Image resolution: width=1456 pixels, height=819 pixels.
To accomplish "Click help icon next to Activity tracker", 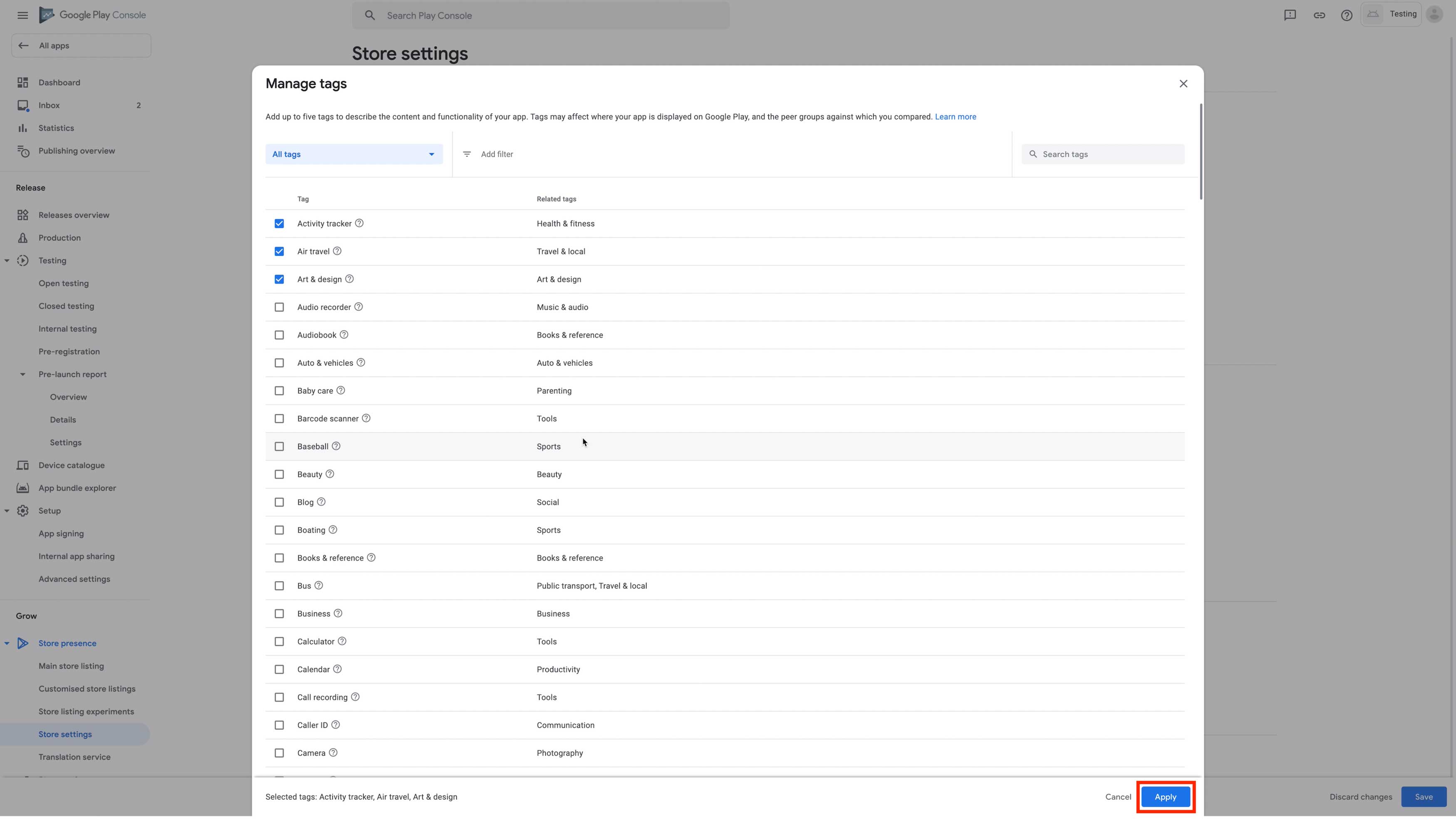I will pyautogui.click(x=359, y=223).
